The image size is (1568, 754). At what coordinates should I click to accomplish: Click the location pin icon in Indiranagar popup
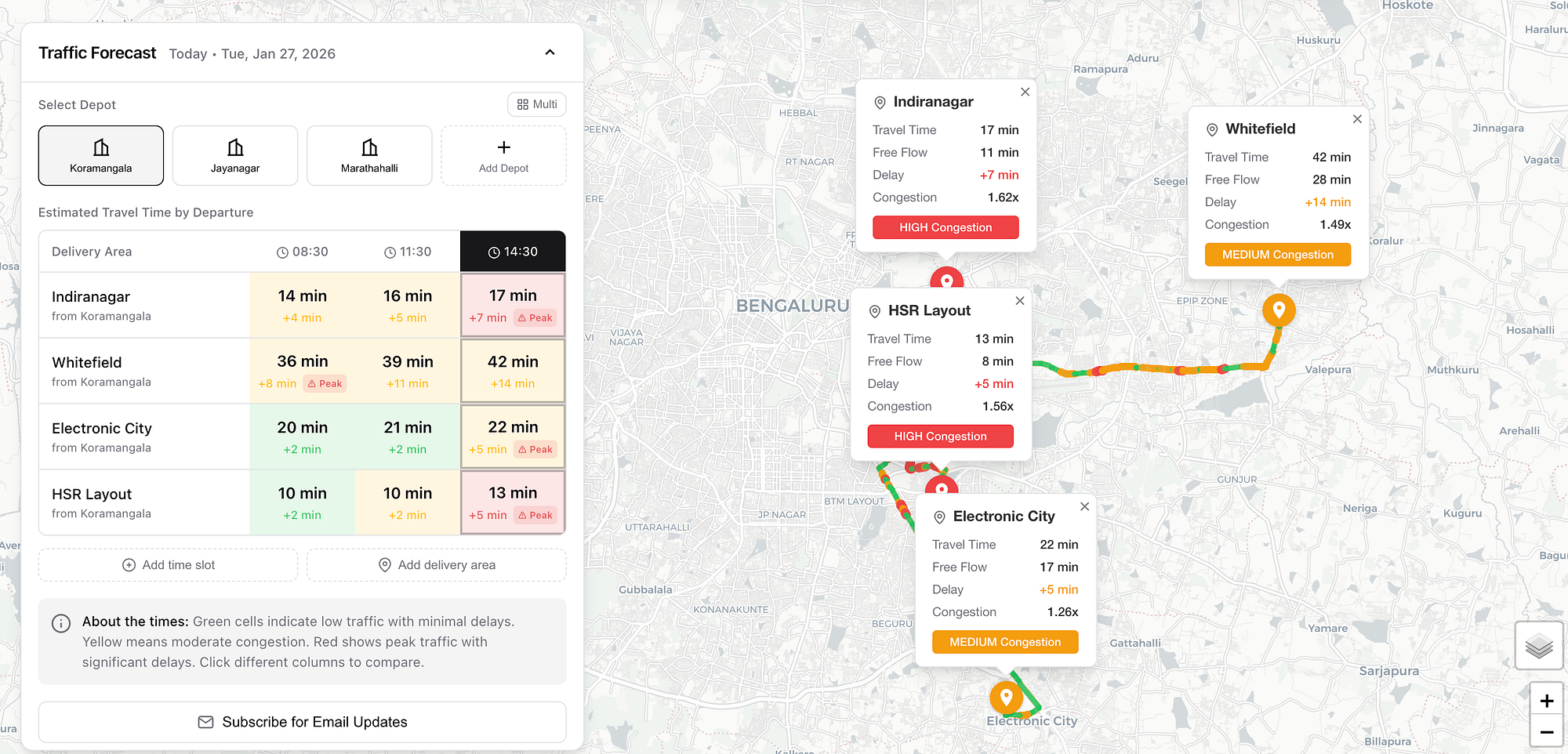[x=880, y=103]
